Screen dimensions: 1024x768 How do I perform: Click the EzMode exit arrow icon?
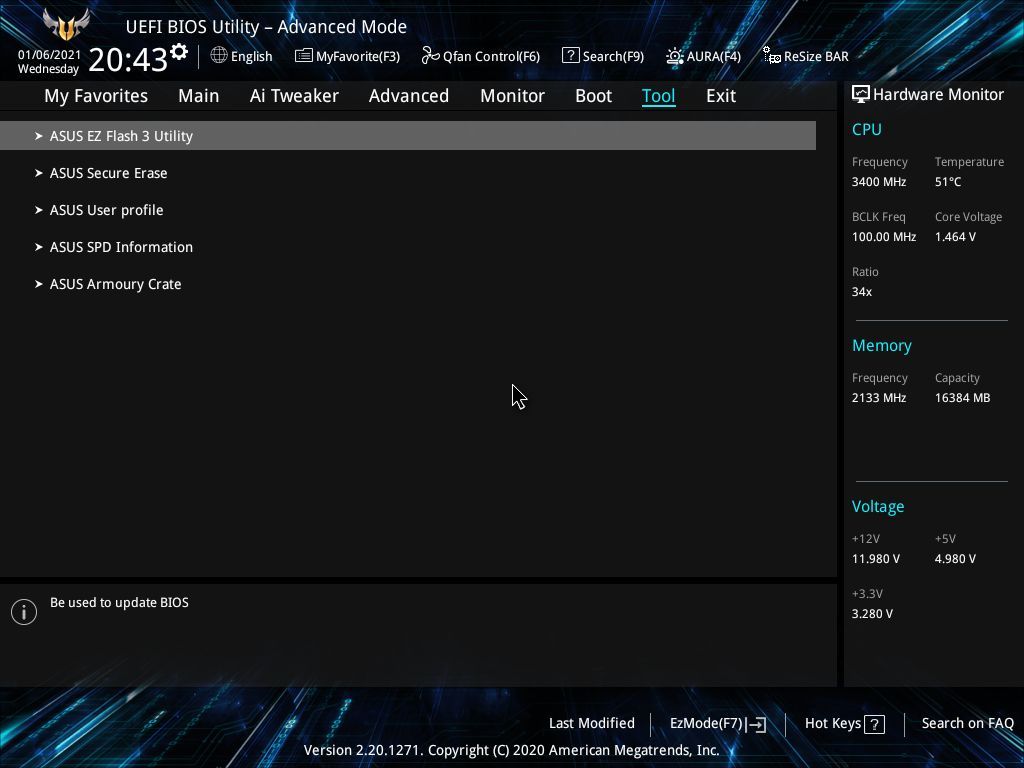point(756,724)
